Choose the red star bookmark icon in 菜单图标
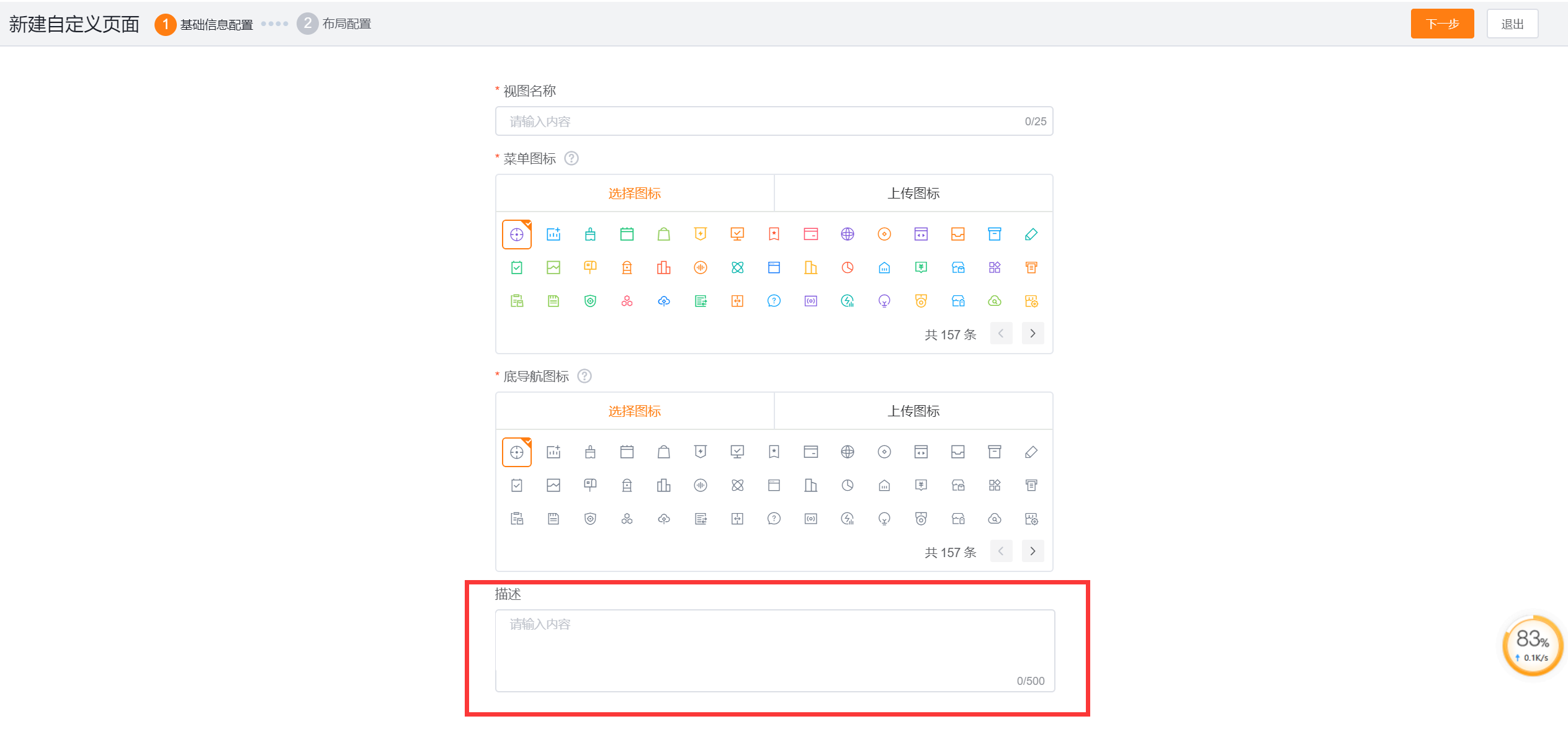This screenshot has width=1568, height=742. 774,235
